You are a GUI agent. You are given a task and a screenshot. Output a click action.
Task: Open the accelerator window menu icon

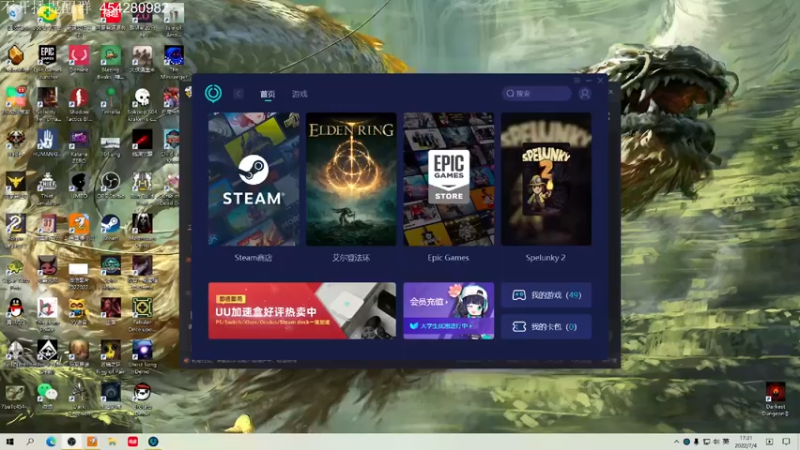pyautogui.click(x=577, y=81)
